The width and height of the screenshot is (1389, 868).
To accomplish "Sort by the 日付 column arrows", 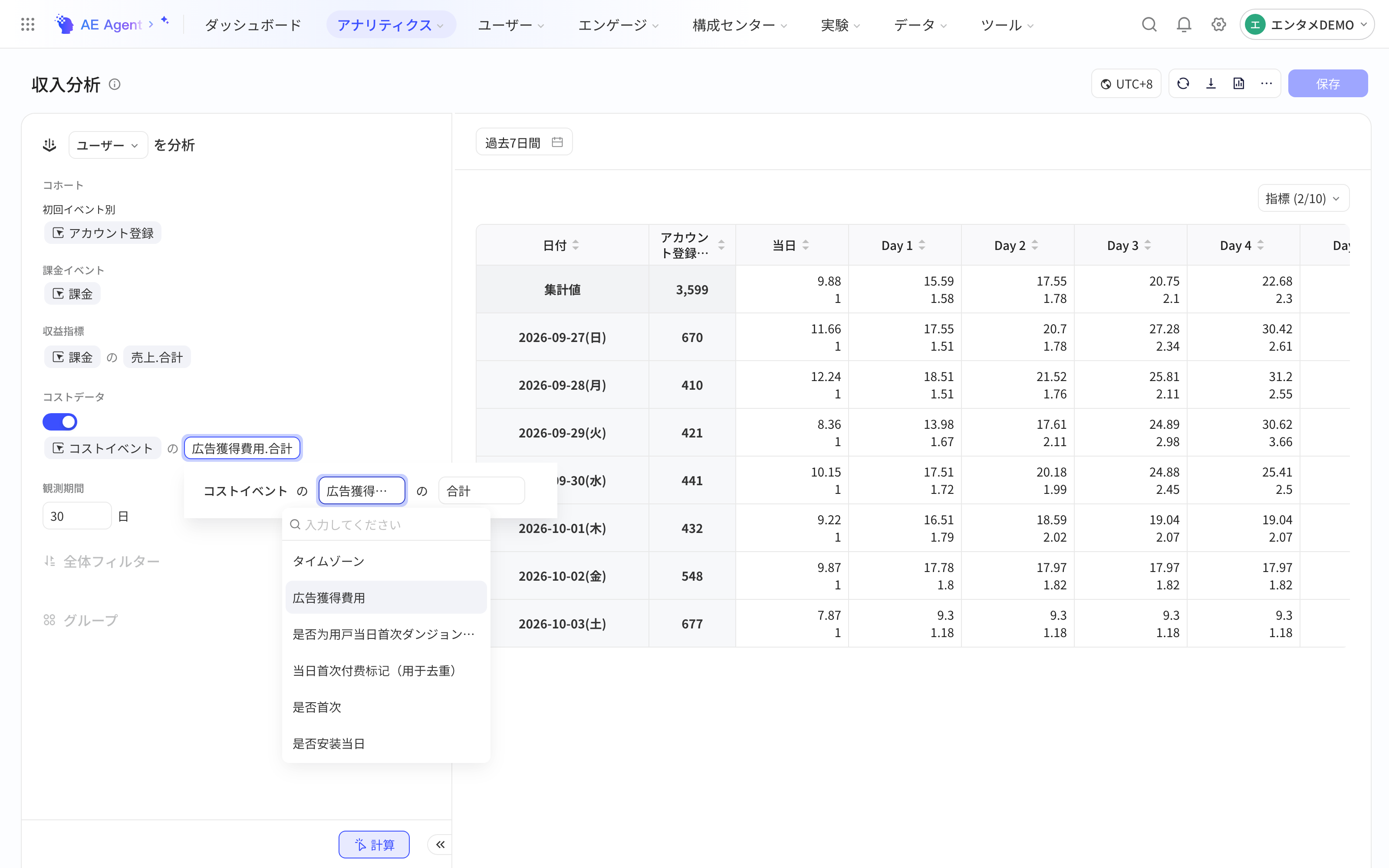I will (576, 245).
